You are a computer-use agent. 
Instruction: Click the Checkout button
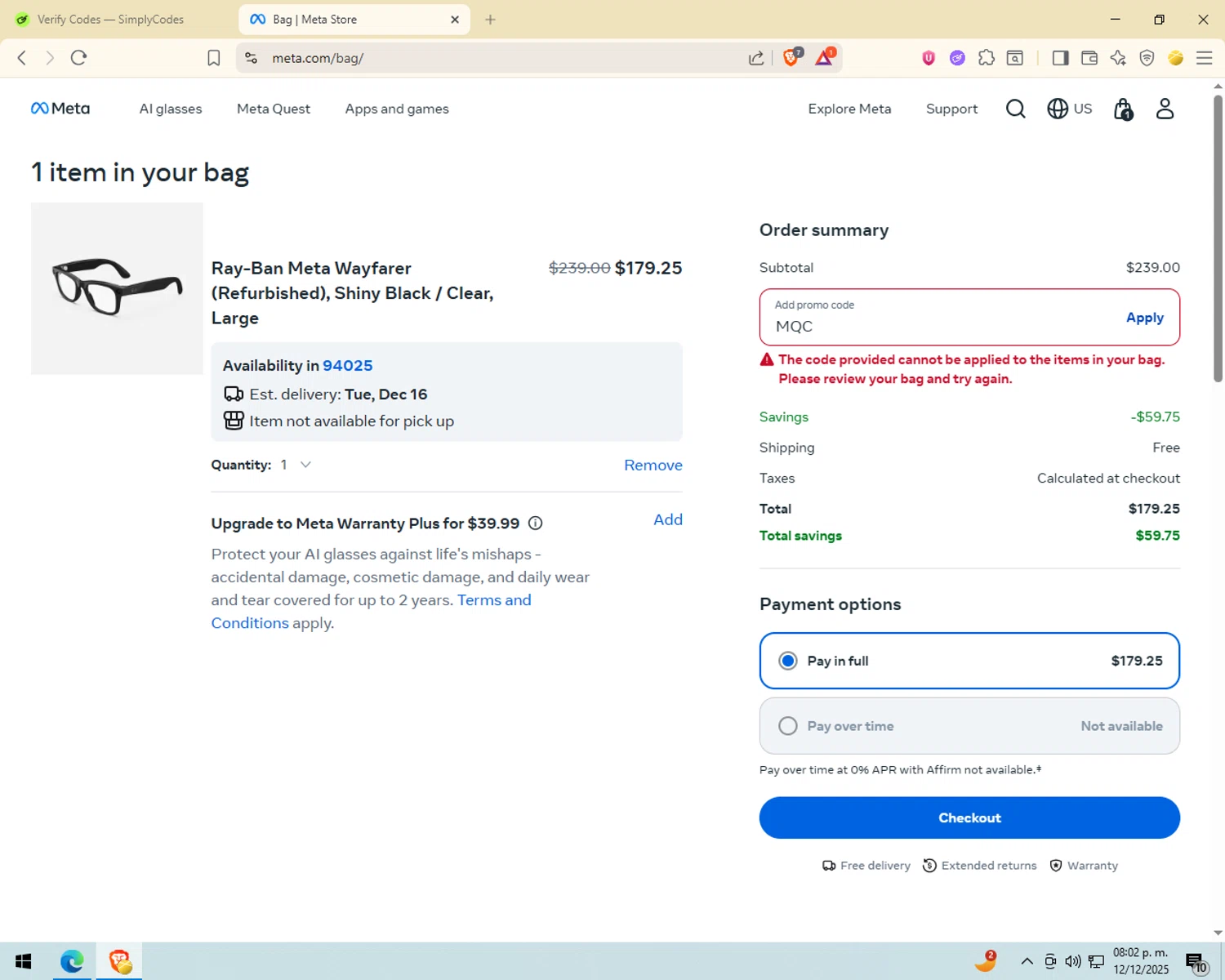pyautogui.click(x=969, y=817)
